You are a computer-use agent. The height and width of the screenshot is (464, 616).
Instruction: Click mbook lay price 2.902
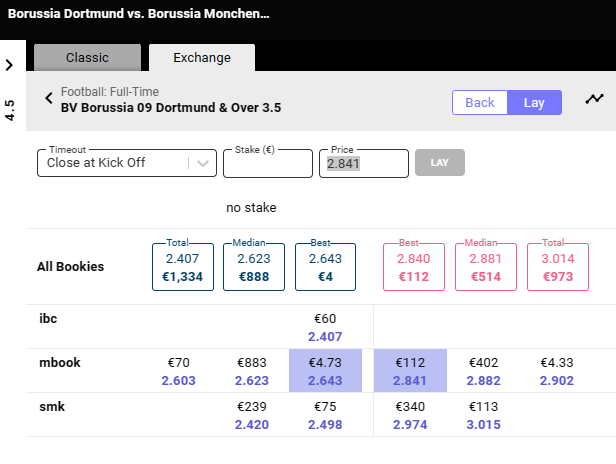557,381
